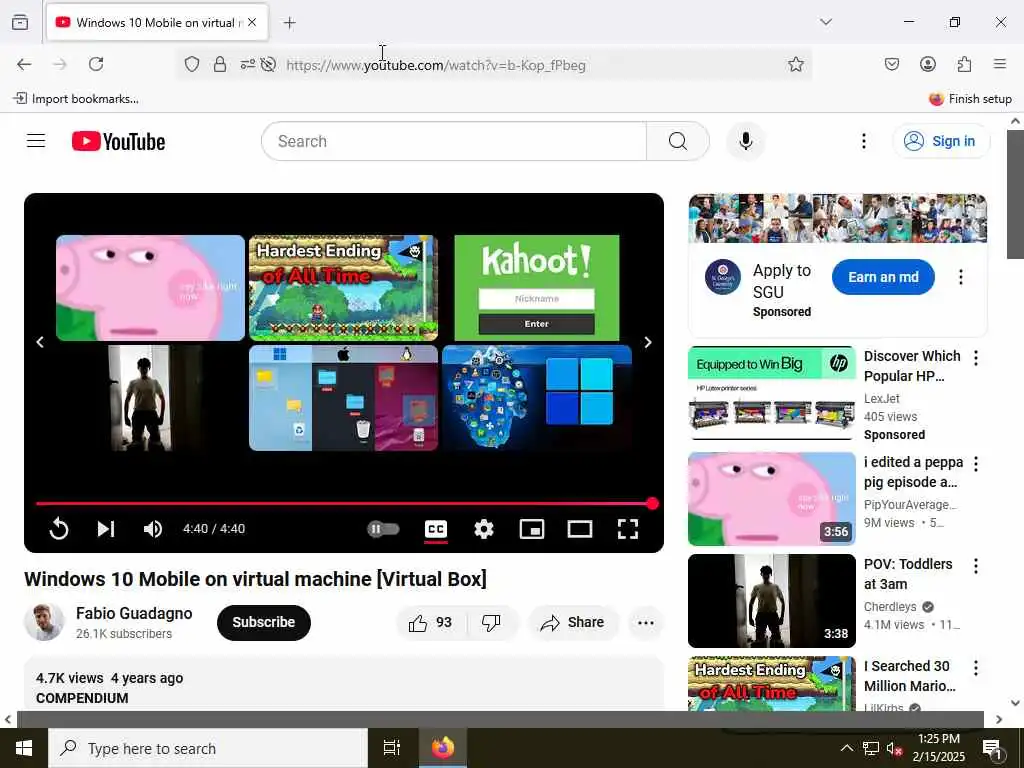Open POV: Toddlers at 3am thumbnail
This screenshot has width=1024, height=768.
(x=771, y=601)
